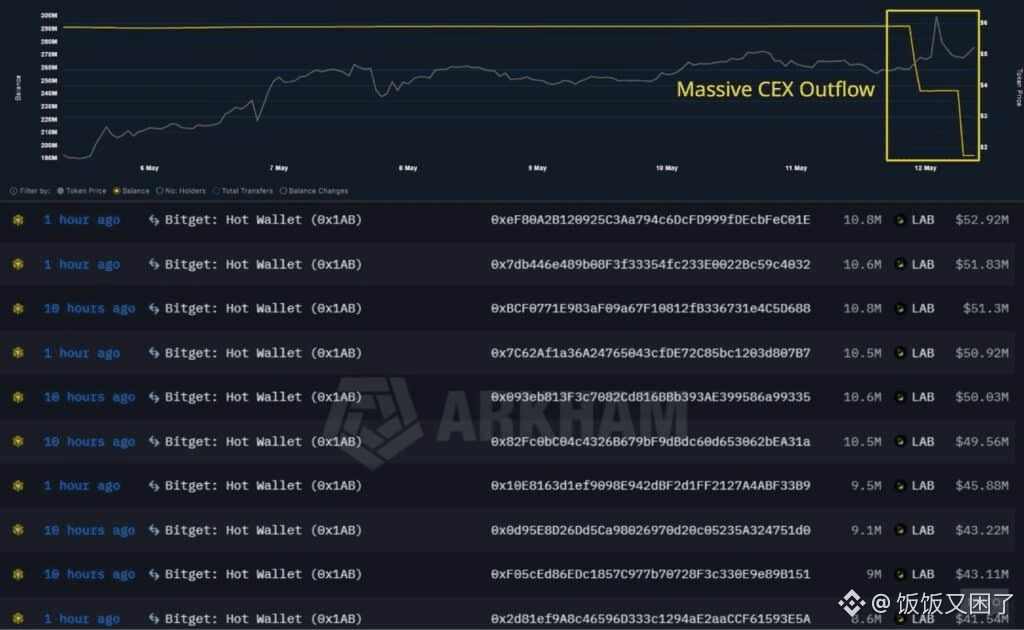Click the $51.83M transfer value
This screenshot has height=630, width=1024.
(x=982, y=264)
